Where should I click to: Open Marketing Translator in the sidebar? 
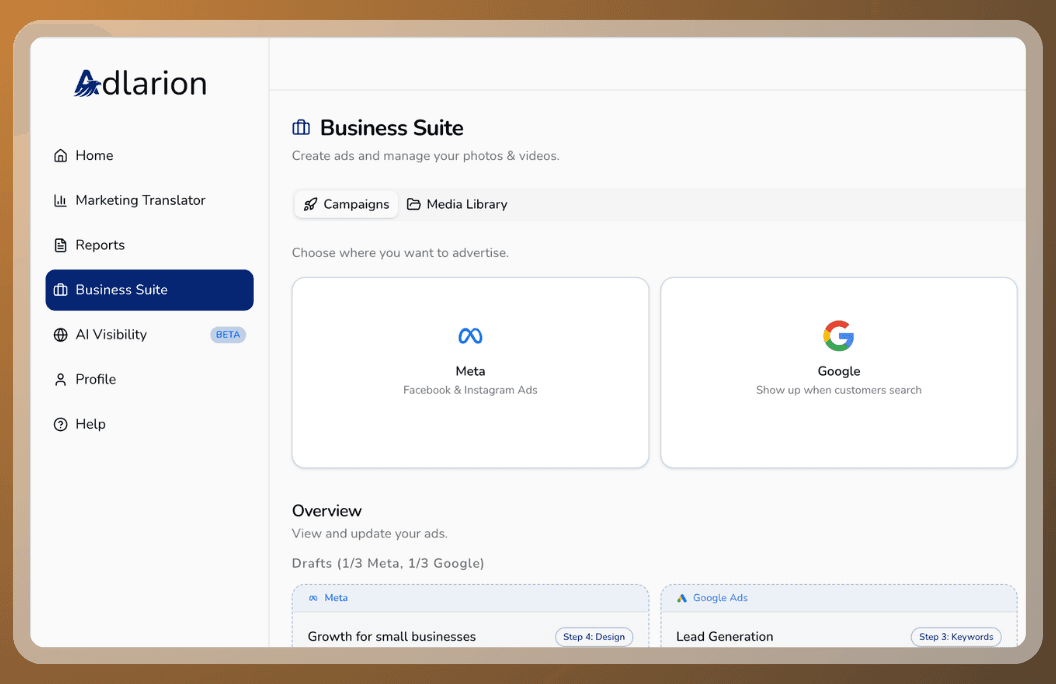150,201
